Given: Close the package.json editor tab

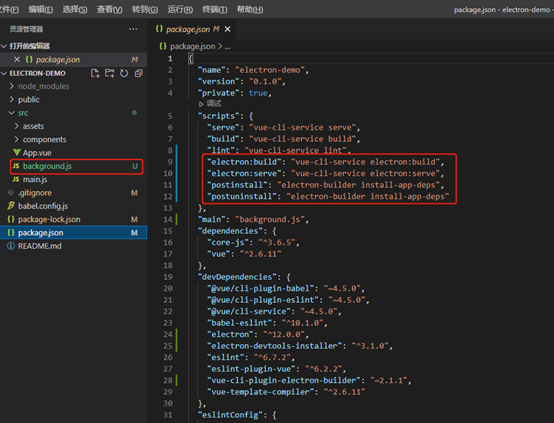Looking at the screenshot, I should 228,29.
